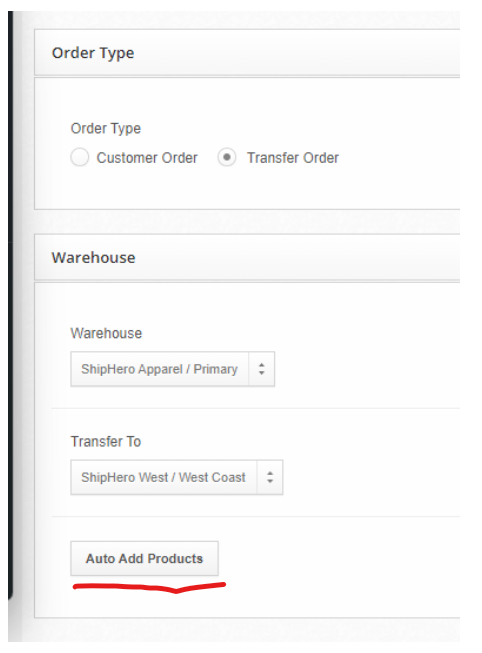The width and height of the screenshot is (482, 653).
Task: Click the Transfer Order label text
Action: [x=293, y=158]
